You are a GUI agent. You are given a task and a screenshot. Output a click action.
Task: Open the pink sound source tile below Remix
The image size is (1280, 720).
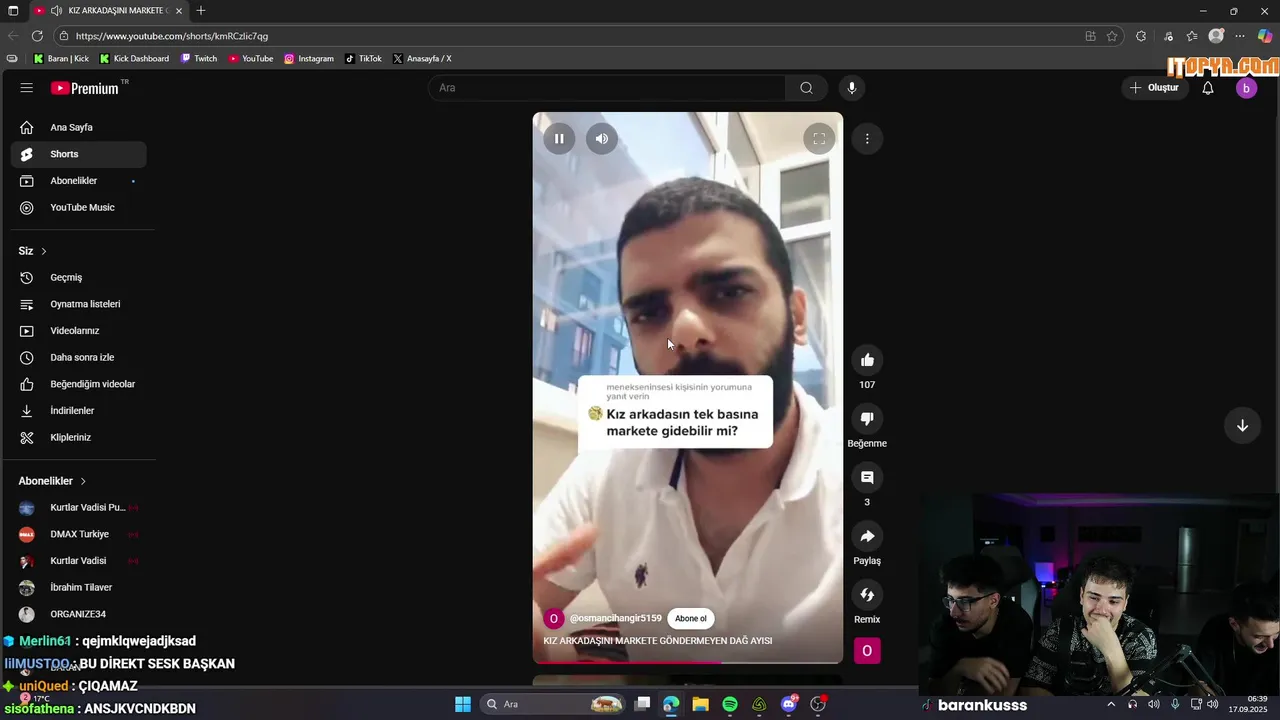867,651
